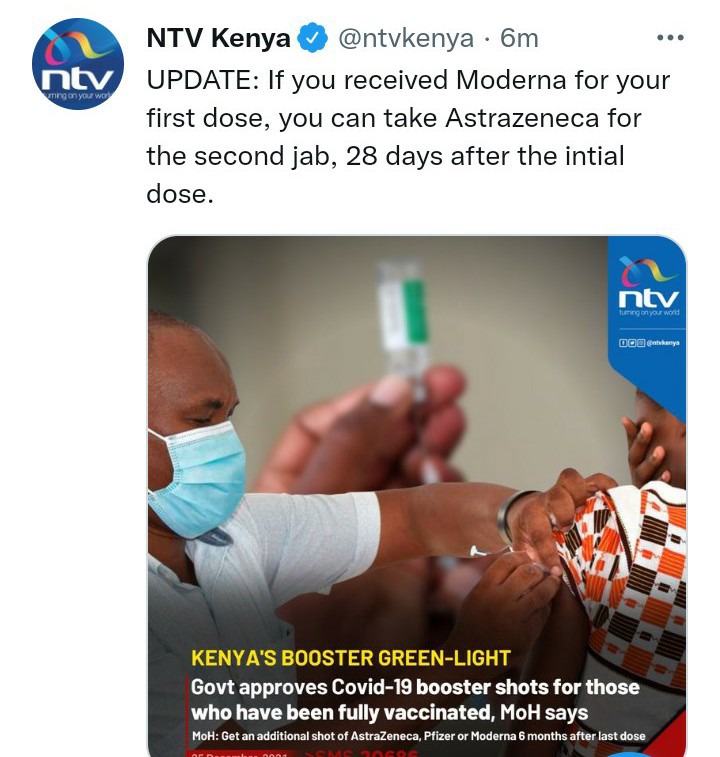The image size is (720, 757).
Task: Click the Instagram icon in blue banner
Action: (641, 343)
